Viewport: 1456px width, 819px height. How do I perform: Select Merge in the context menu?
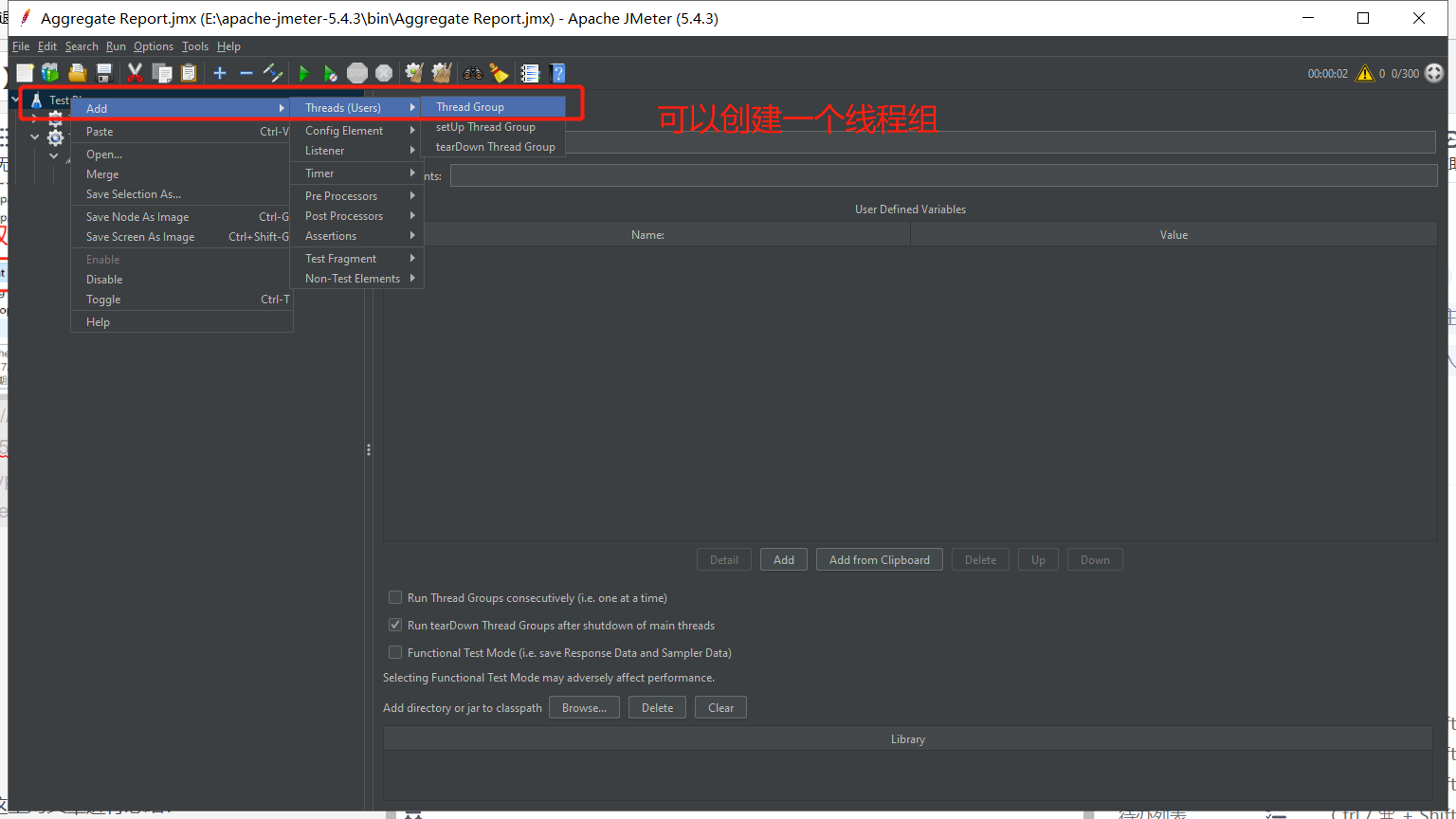click(x=182, y=174)
